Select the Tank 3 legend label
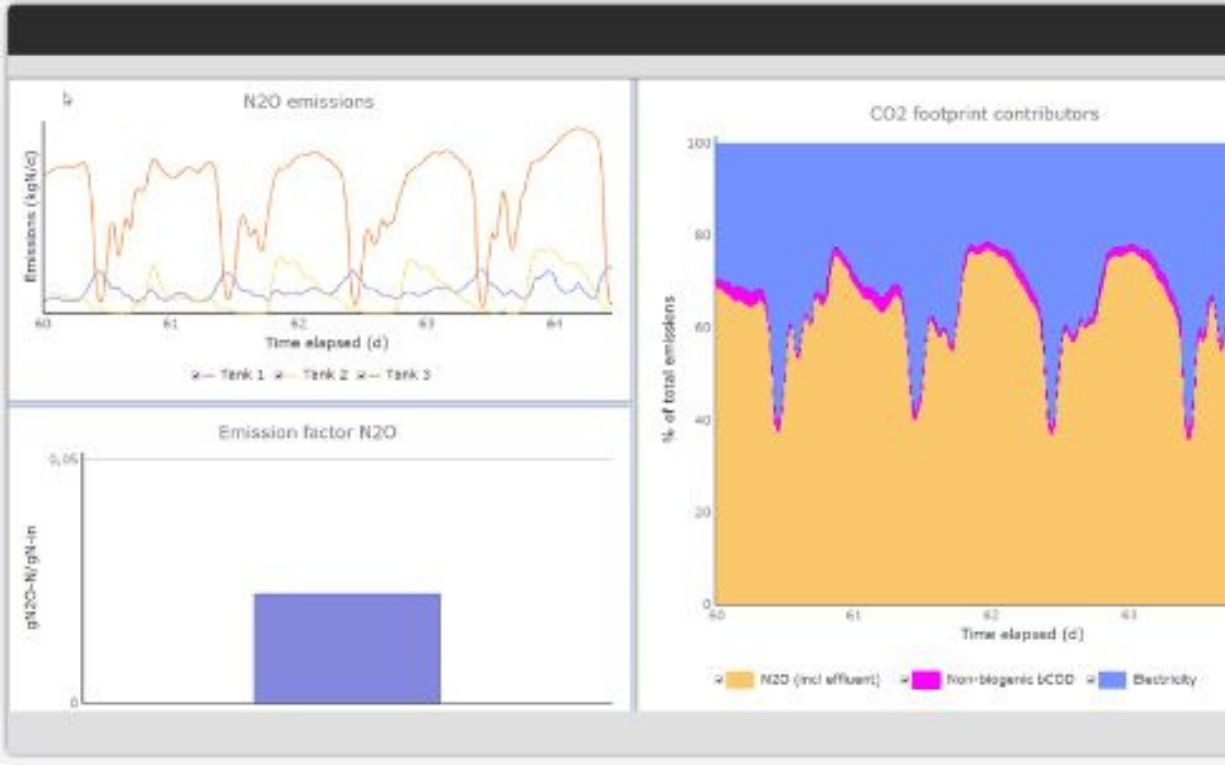 408,375
